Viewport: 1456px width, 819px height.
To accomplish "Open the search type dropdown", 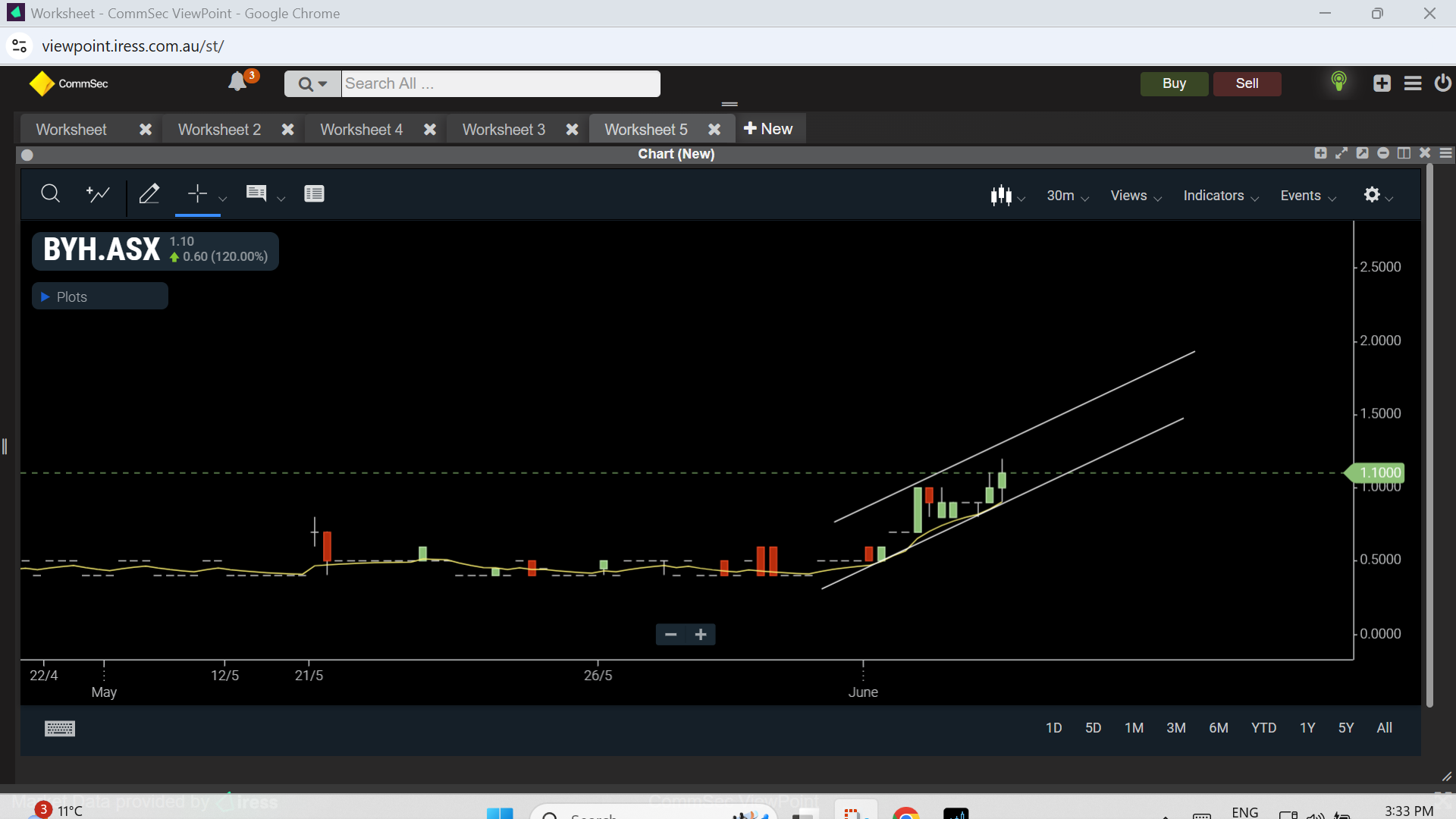I will (x=312, y=83).
